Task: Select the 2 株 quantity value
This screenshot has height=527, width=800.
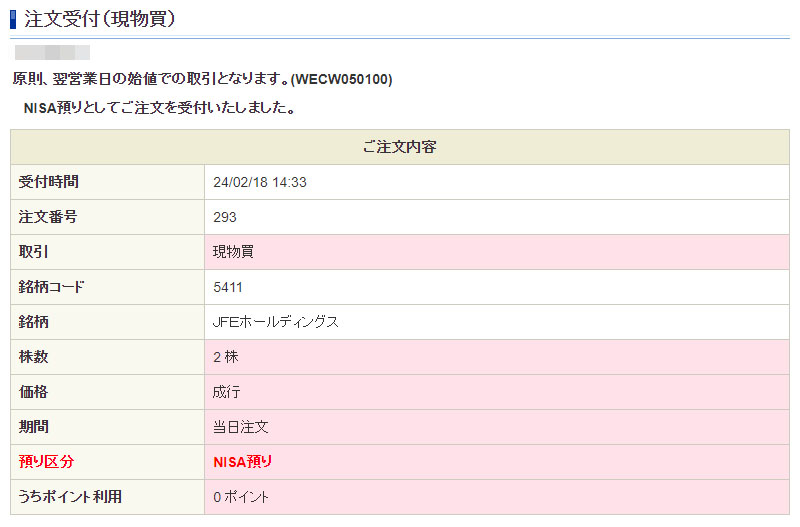Action: pos(226,357)
